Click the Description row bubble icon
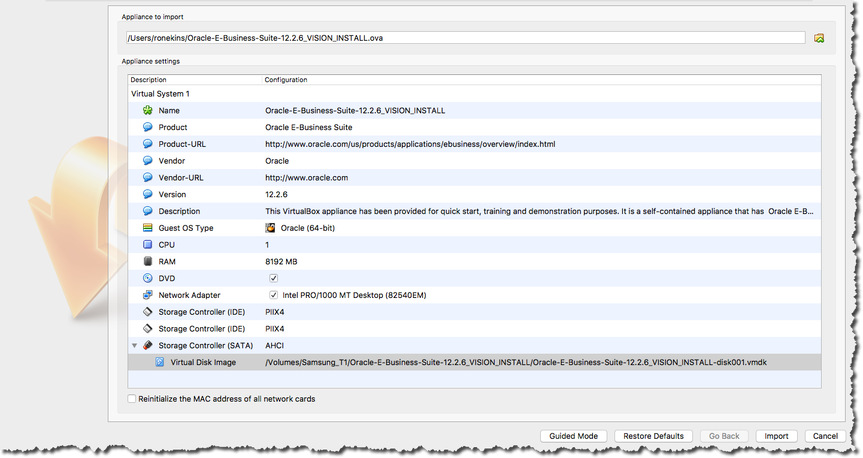 click(148, 211)
